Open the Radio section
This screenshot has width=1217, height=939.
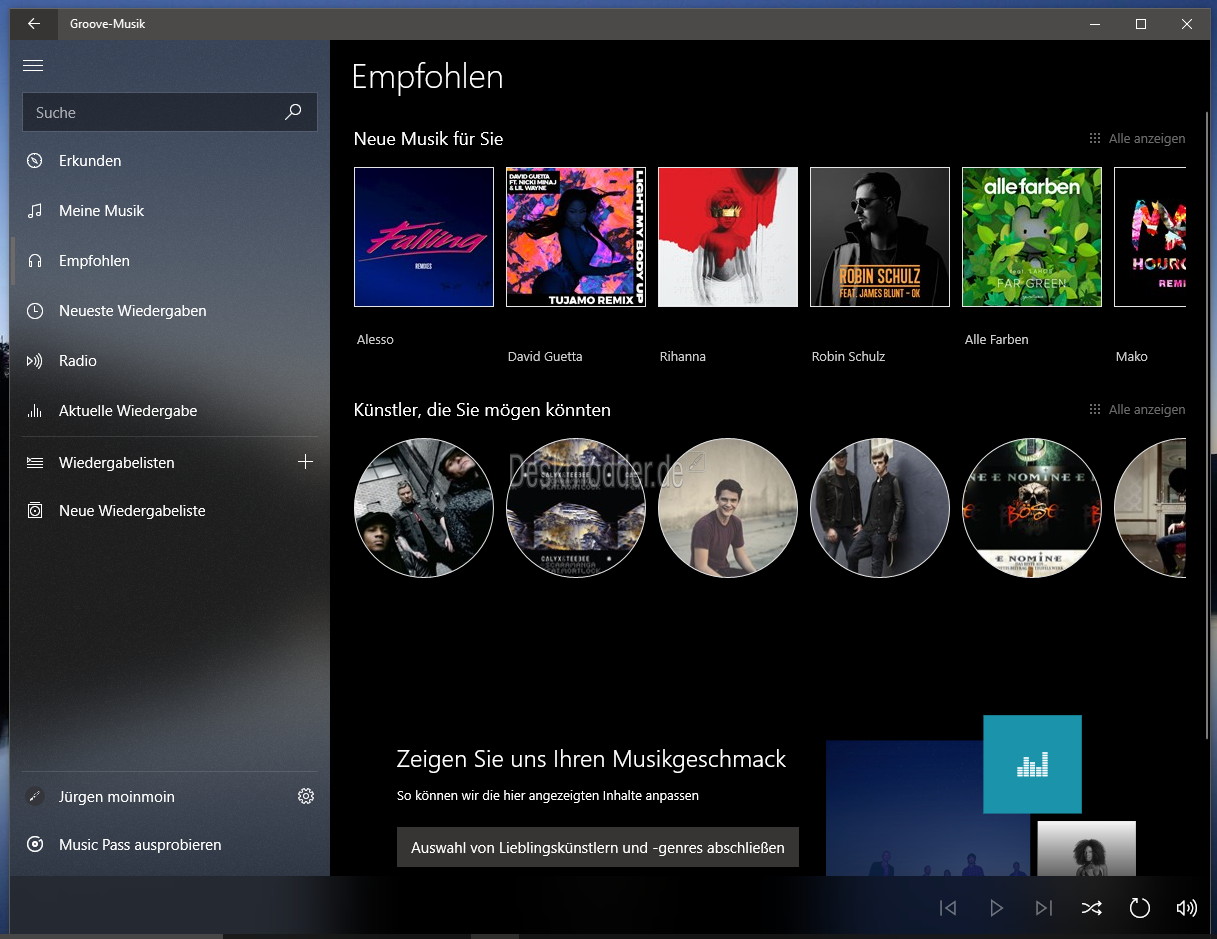[x=170, y=361]
